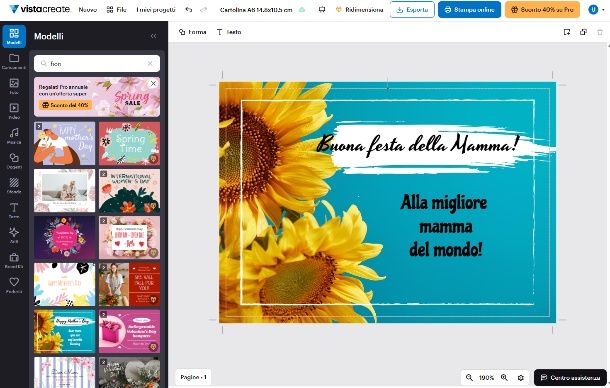This screenshot has height=388, width=610.
Task: Open the Foto panel in sidebar
Action: [x=14, y=86]
